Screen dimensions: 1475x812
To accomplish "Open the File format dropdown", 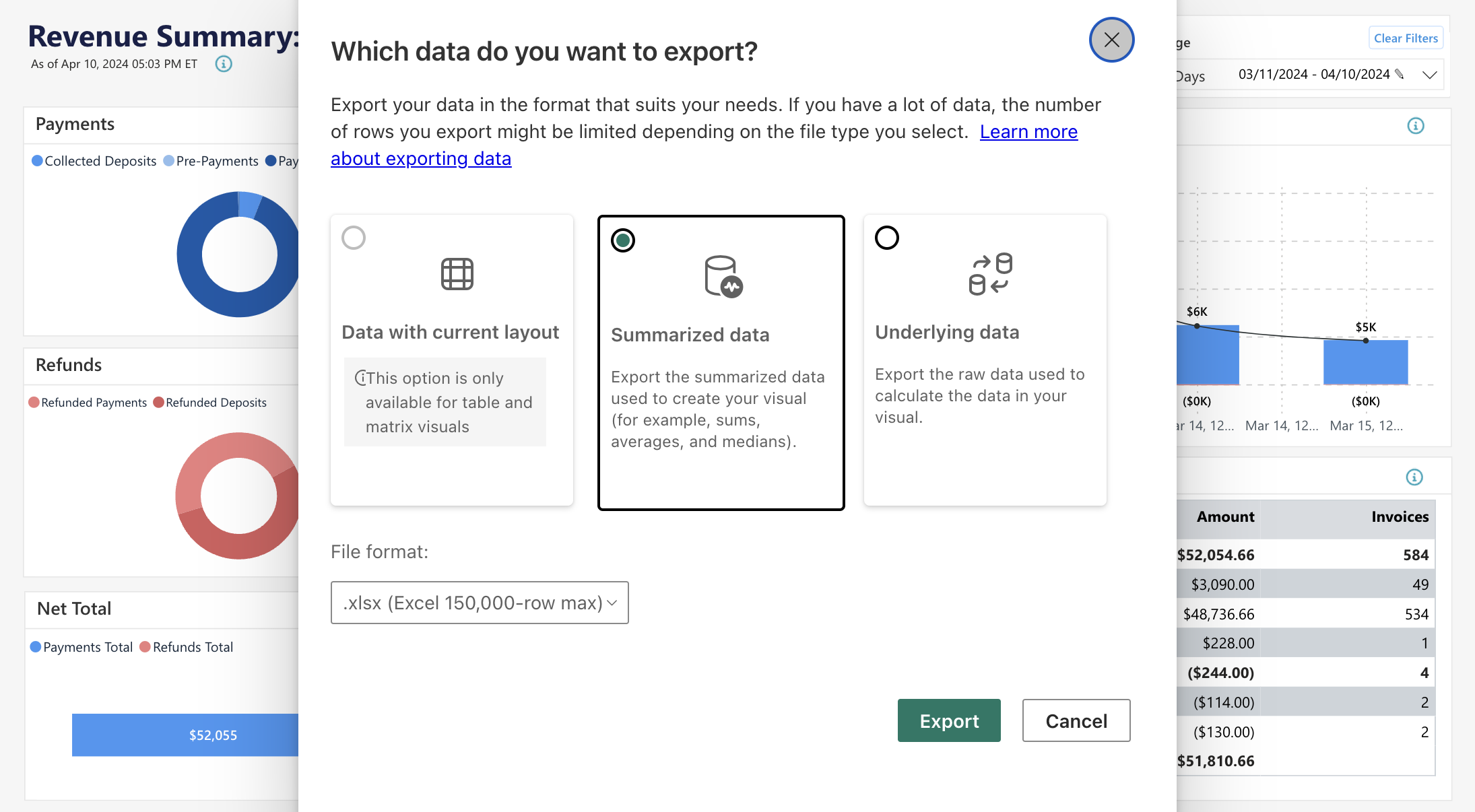I will click(480, 603).
